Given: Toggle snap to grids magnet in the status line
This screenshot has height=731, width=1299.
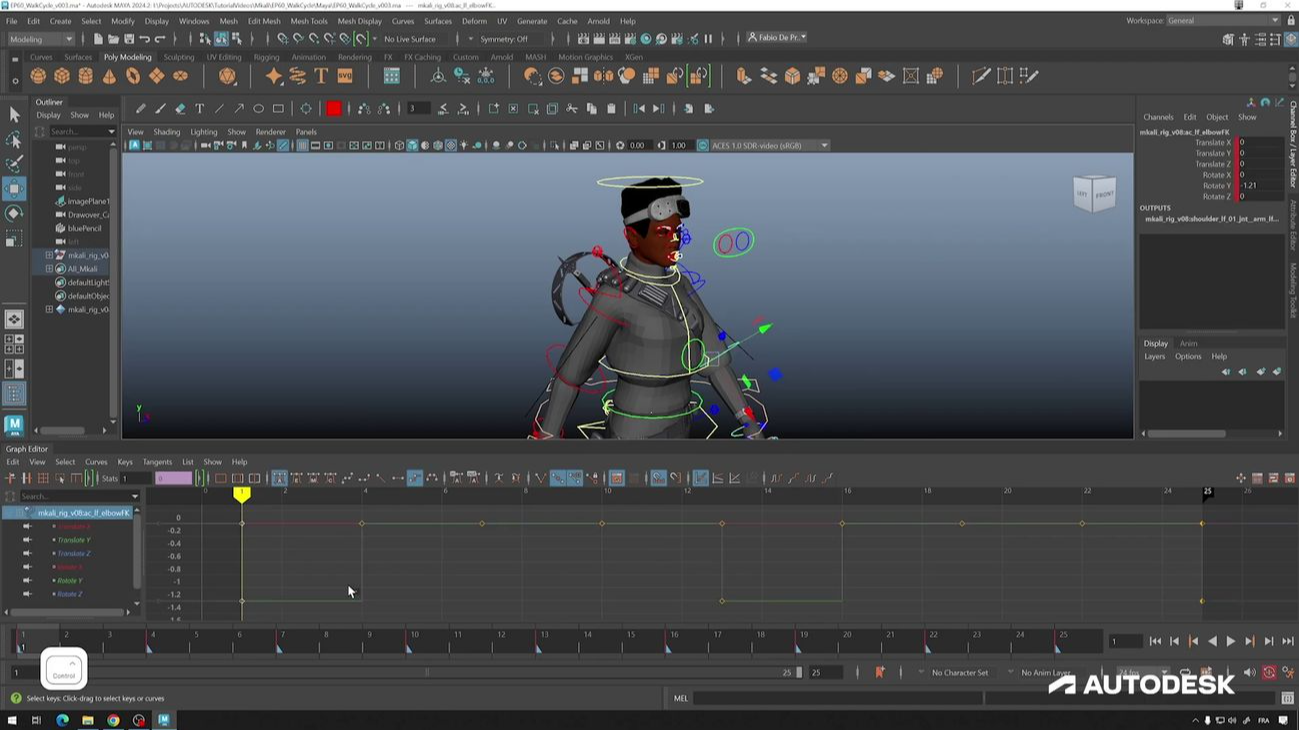Looking at the screenshot, I should pos(283,38).
